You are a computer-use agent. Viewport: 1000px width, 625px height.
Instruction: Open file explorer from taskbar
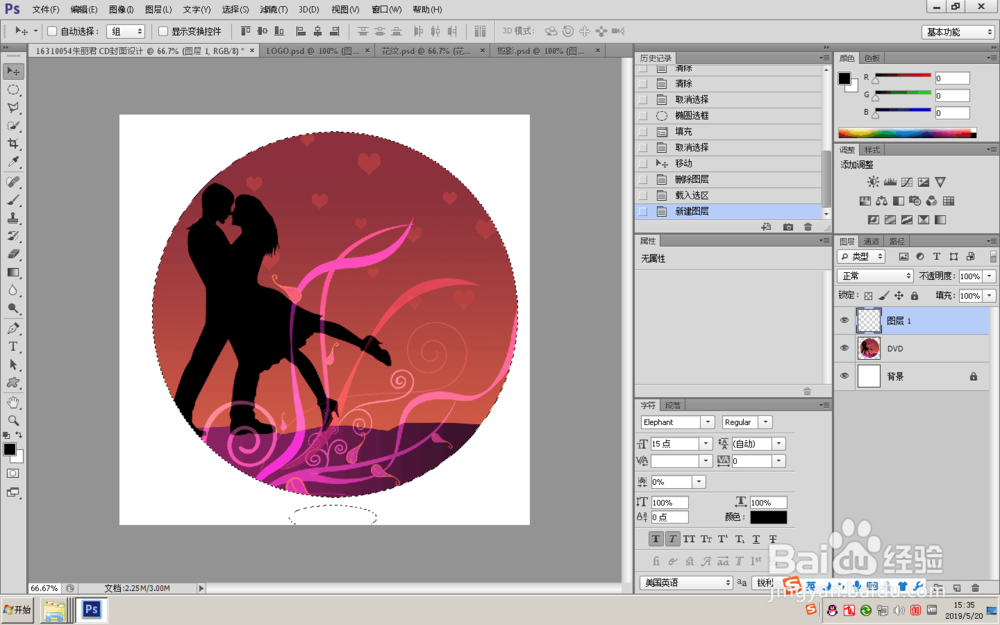coord(55,610)
